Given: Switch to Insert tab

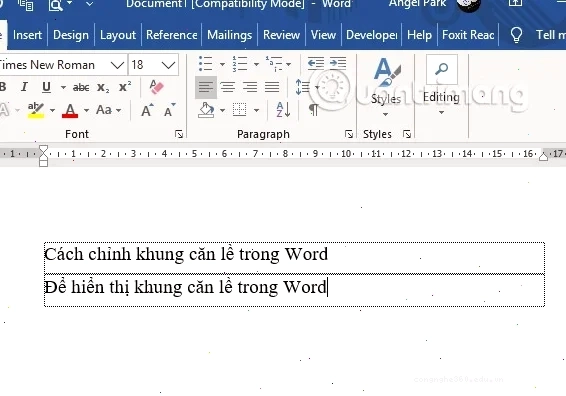Looking at the screenshot, I should 27,35.
